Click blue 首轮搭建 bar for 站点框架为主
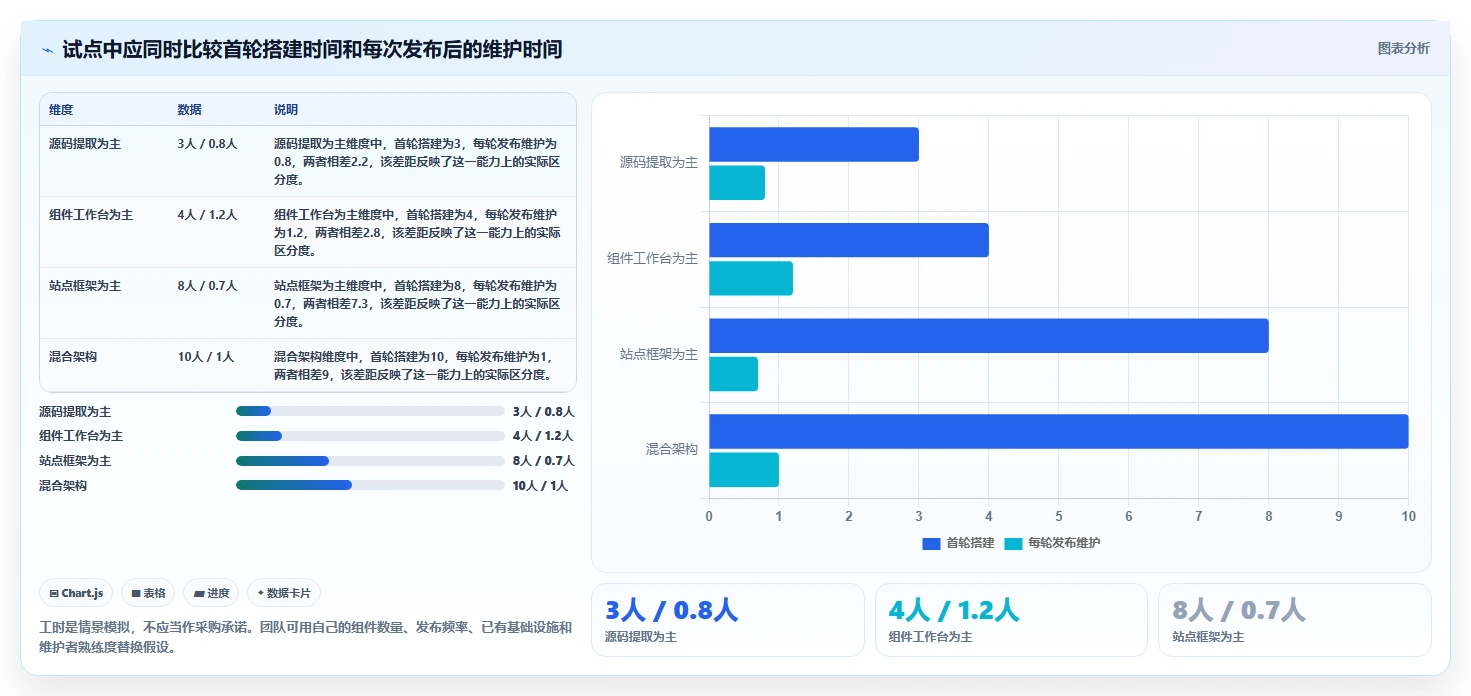This screenshot has height=696, width=1471. [989, 336]
